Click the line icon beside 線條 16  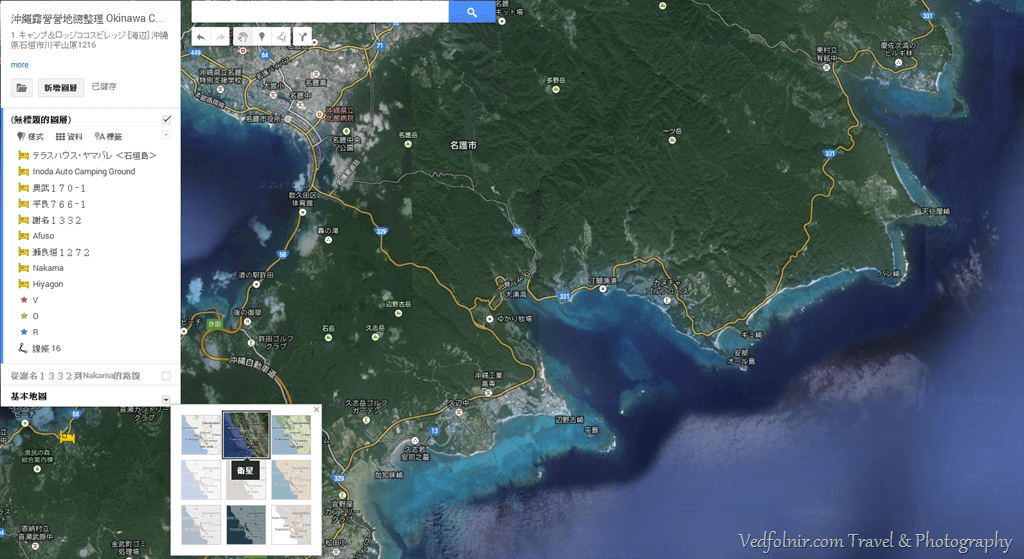24,348
